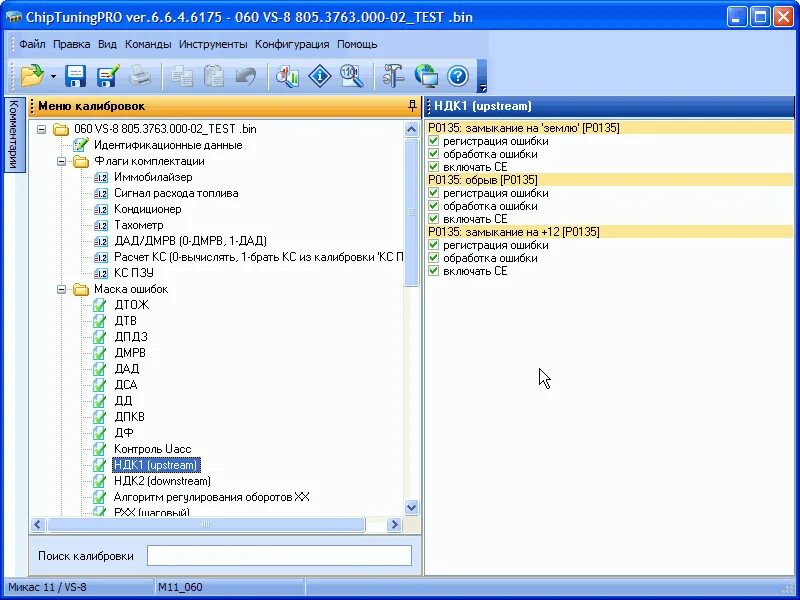Select the Тахометр flag item

click(x=139, y=225)
